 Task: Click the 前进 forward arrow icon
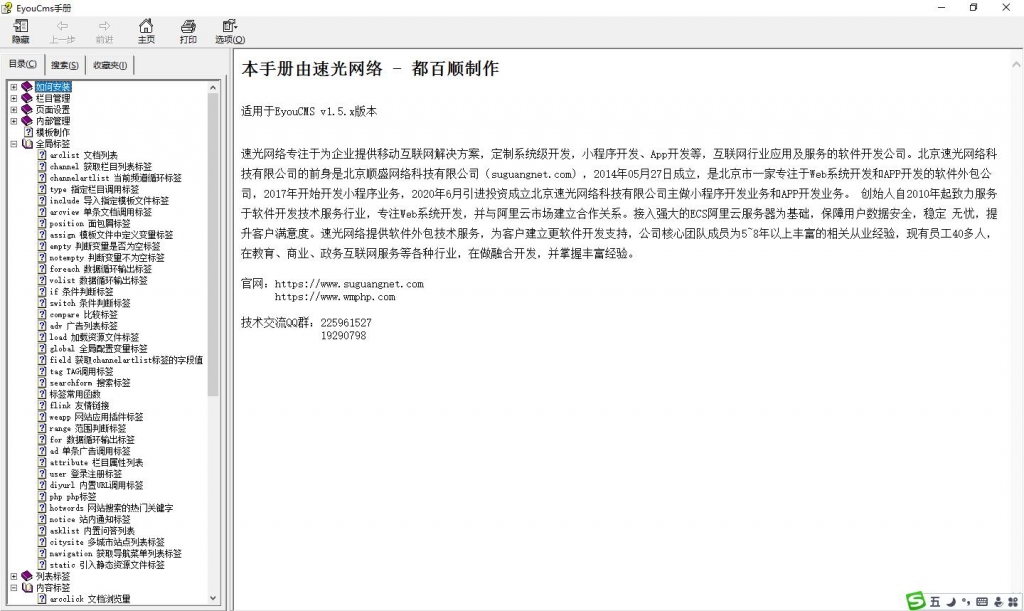tap(104, 26)
